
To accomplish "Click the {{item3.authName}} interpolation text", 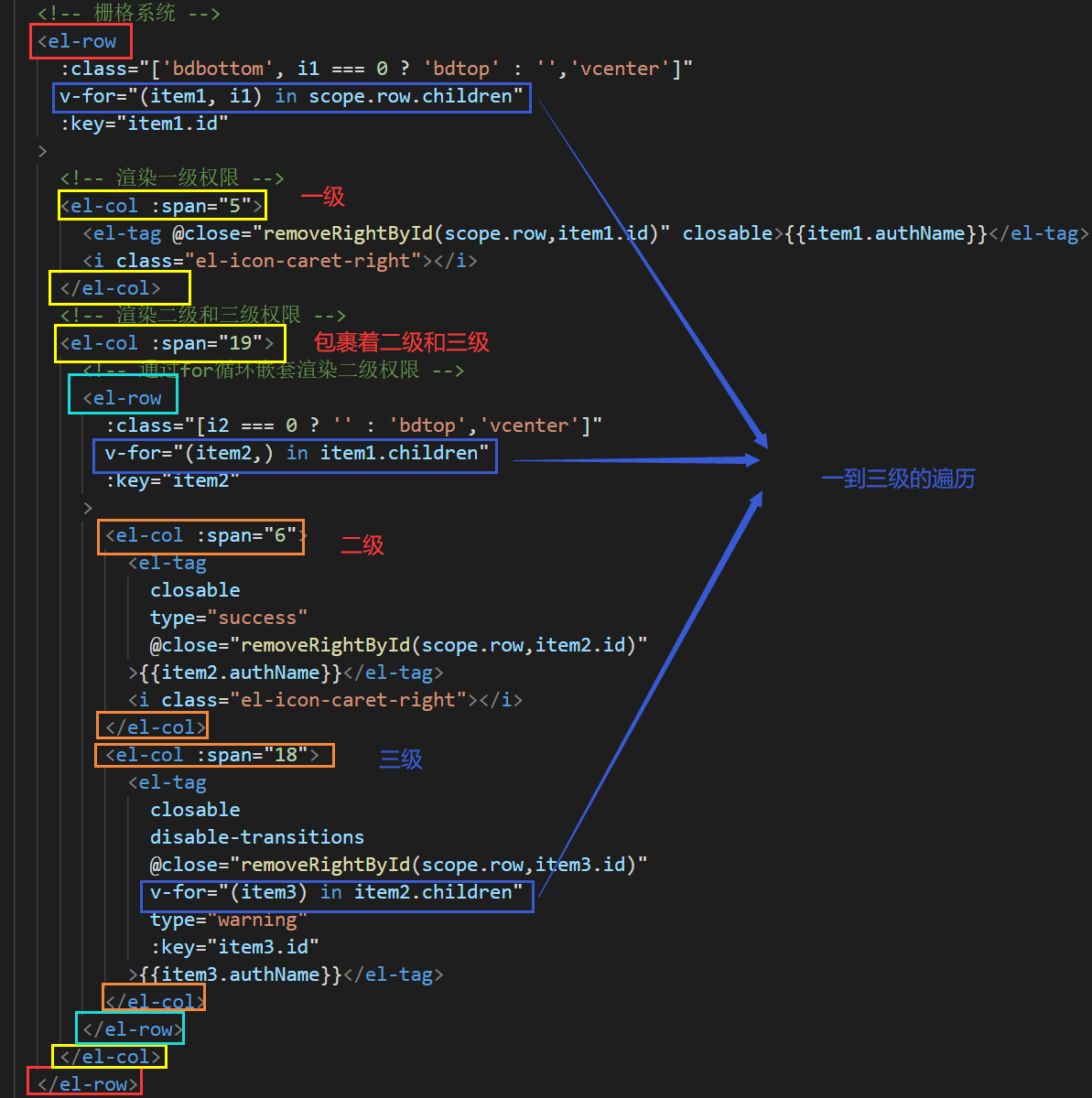I will click(242, 974).
